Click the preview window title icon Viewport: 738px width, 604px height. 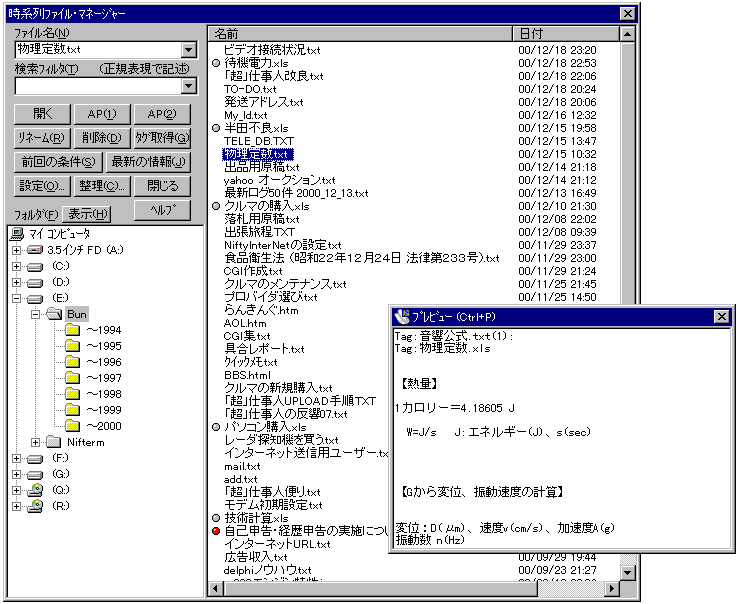[401, 317]
